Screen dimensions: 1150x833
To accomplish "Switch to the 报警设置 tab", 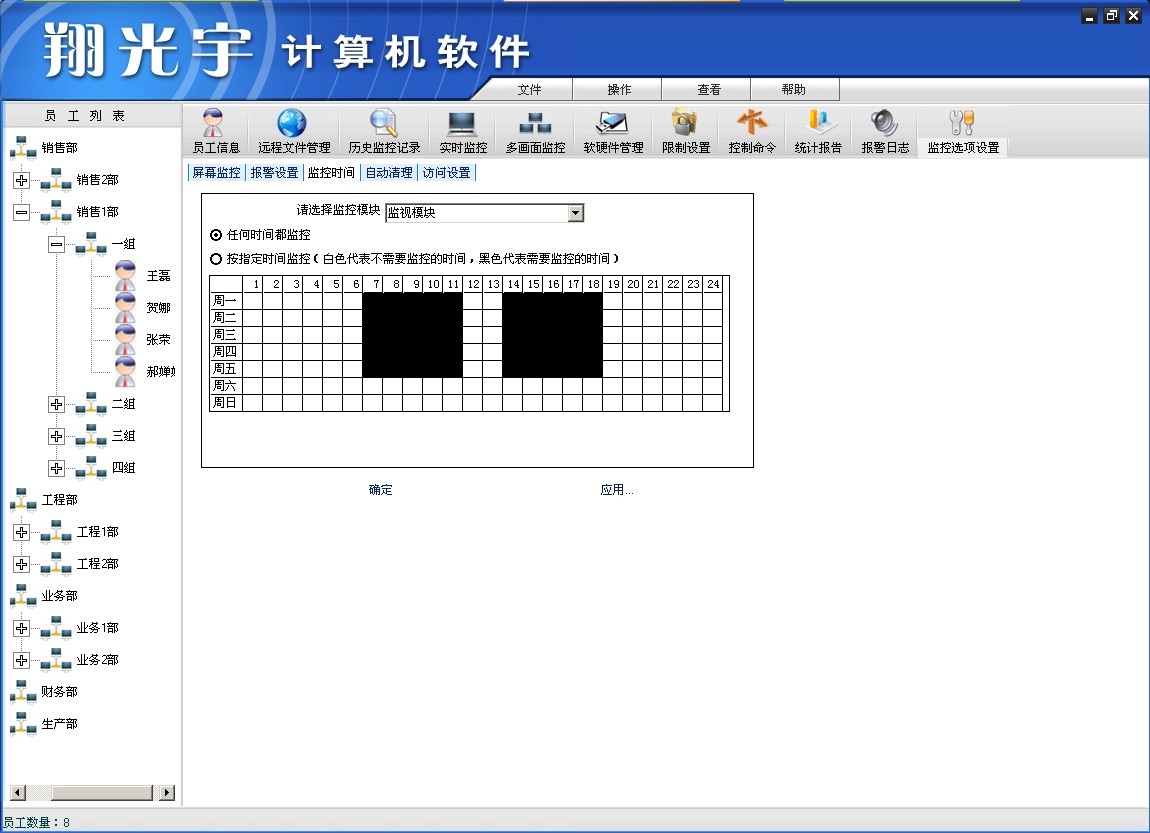I will (x=274, y=173).
